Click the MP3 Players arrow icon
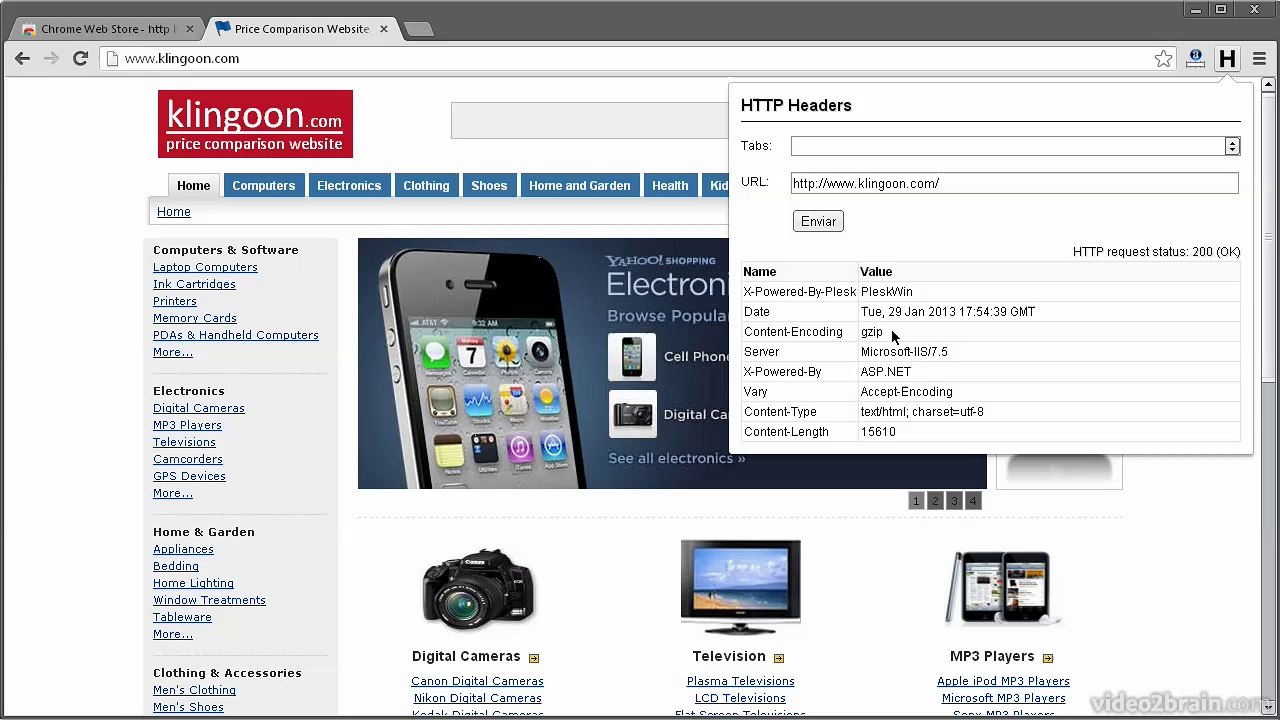Viewport: 1280px width, 720px height. [x=1048, y=658]
